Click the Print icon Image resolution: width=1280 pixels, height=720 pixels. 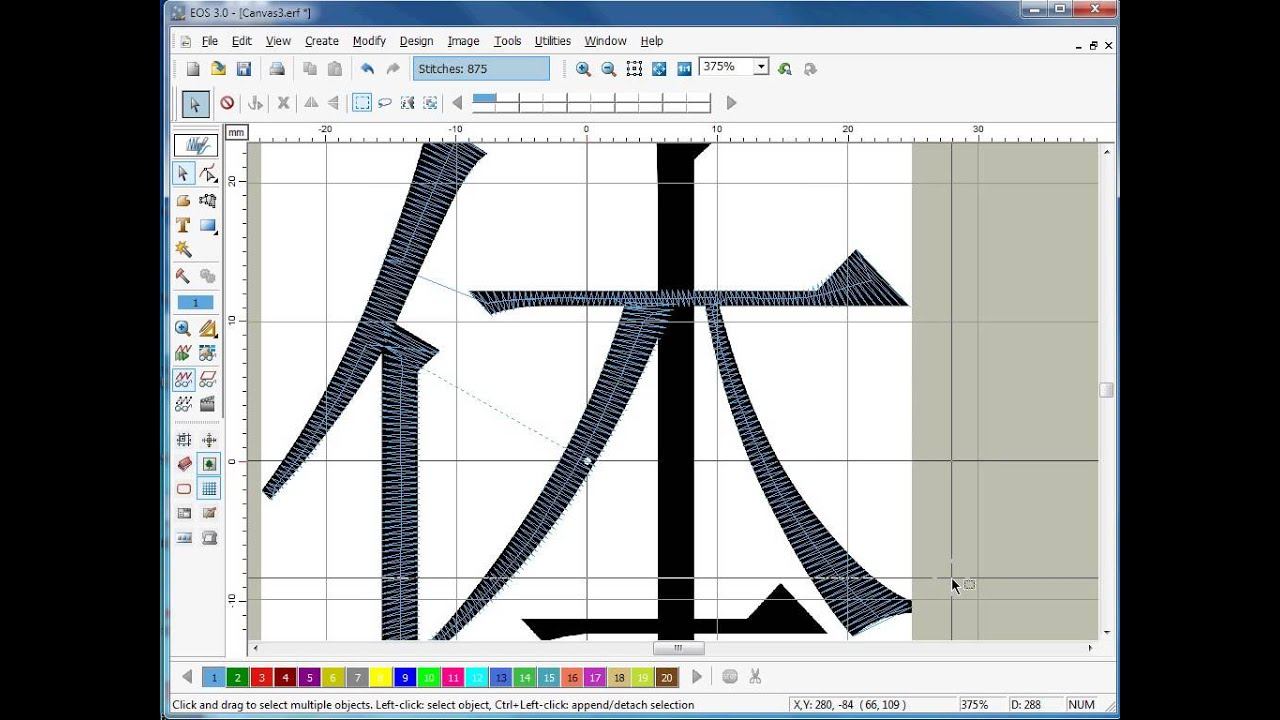[x=277, y=69]
